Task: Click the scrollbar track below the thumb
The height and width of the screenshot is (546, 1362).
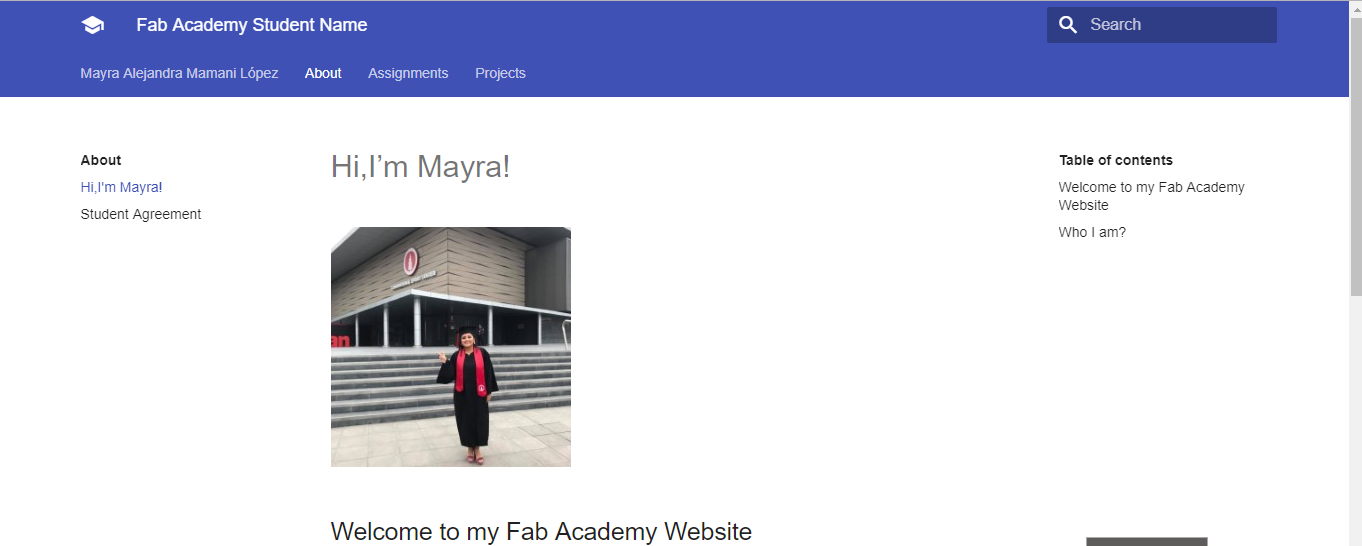Action: 1355,420
